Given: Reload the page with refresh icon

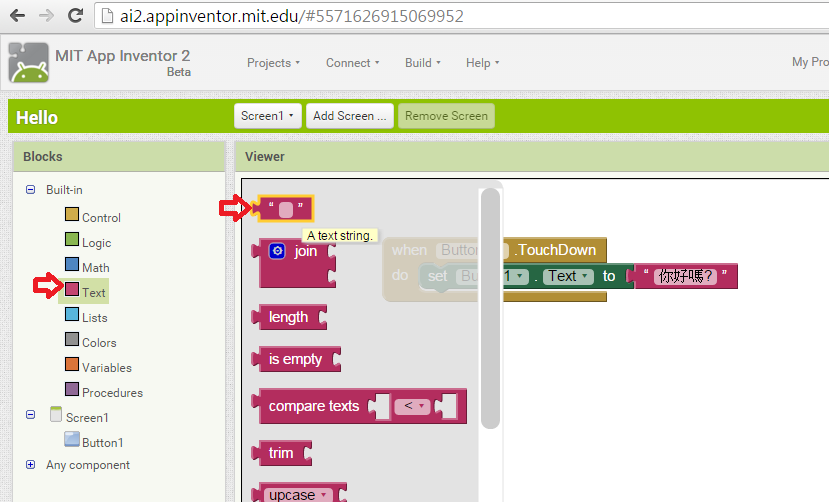Looking at the screenshot, I should coord(75,15).
